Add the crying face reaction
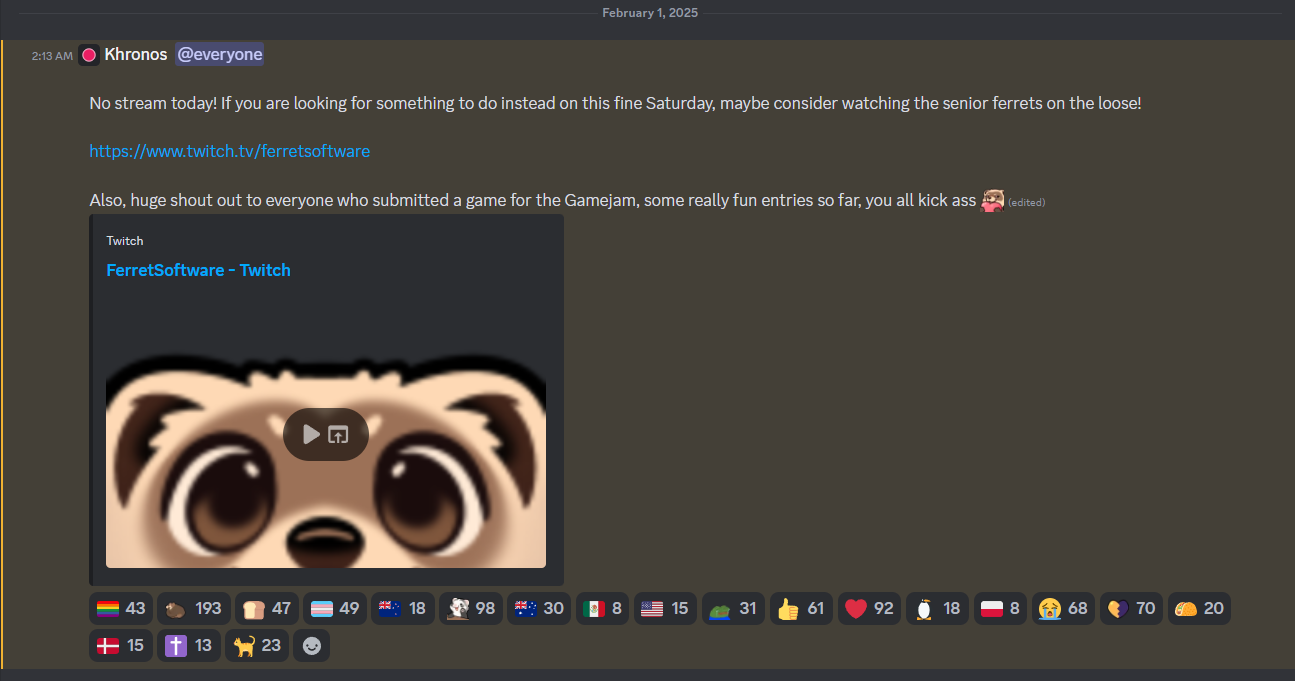The width and height of the screenshot is (1295, 681). pos(1064,608)
